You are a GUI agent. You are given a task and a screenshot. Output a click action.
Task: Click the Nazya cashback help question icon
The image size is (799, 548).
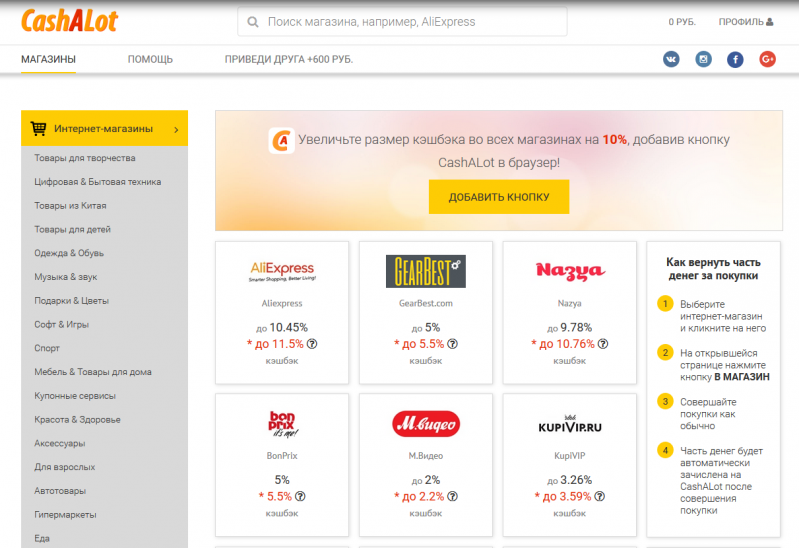[603, 344]
